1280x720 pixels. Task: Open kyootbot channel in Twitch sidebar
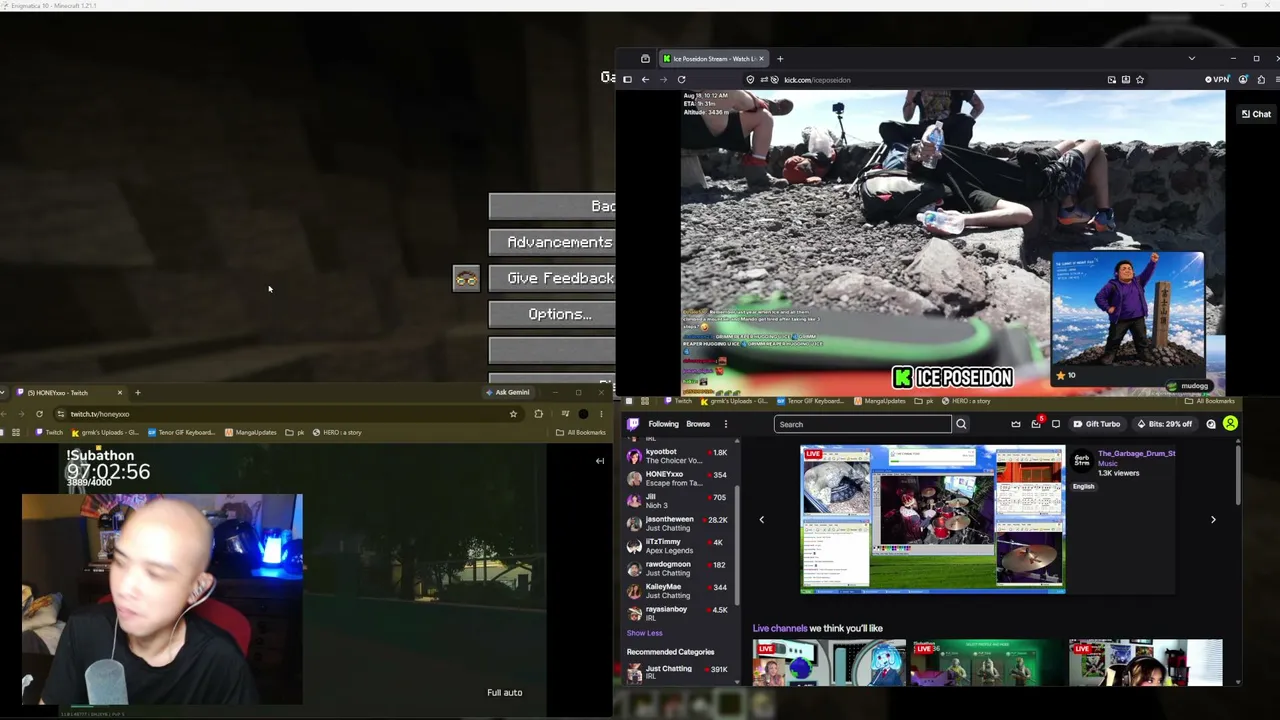[x=680, y=456]
